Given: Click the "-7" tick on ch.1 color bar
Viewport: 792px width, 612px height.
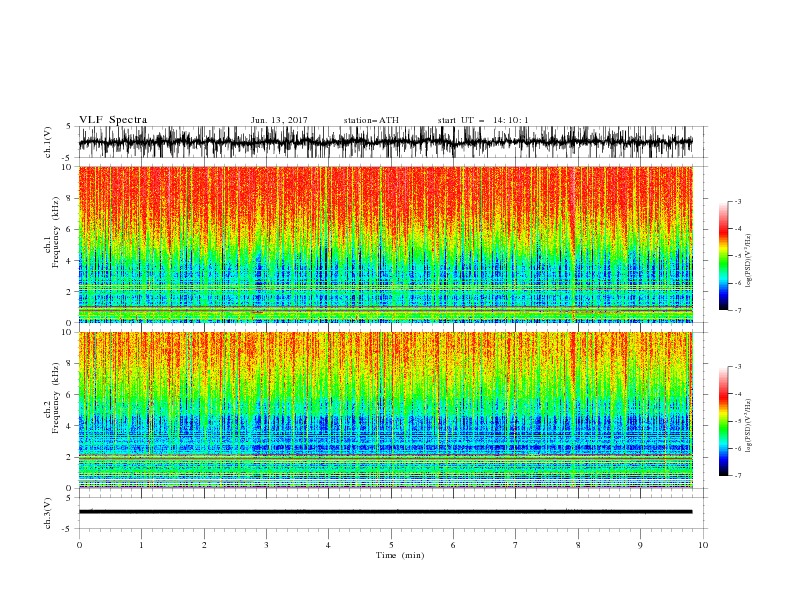Looking at the screenshot, I should [x=738, y=311].
